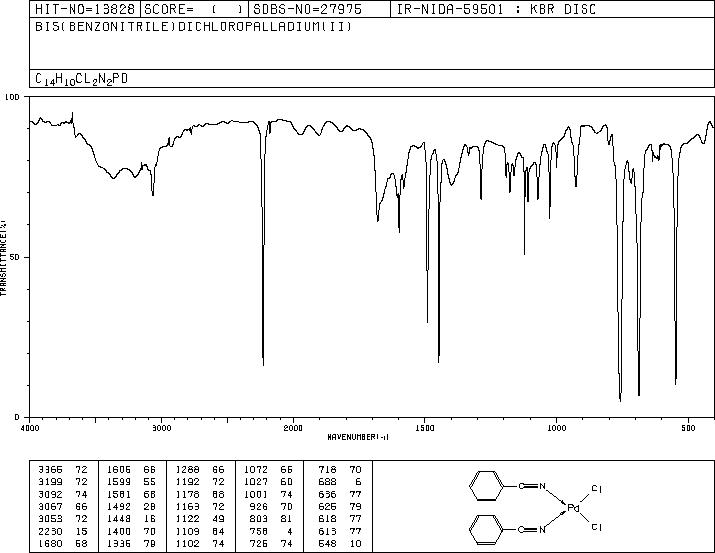Click the lower benzene ring in structure

486,529
